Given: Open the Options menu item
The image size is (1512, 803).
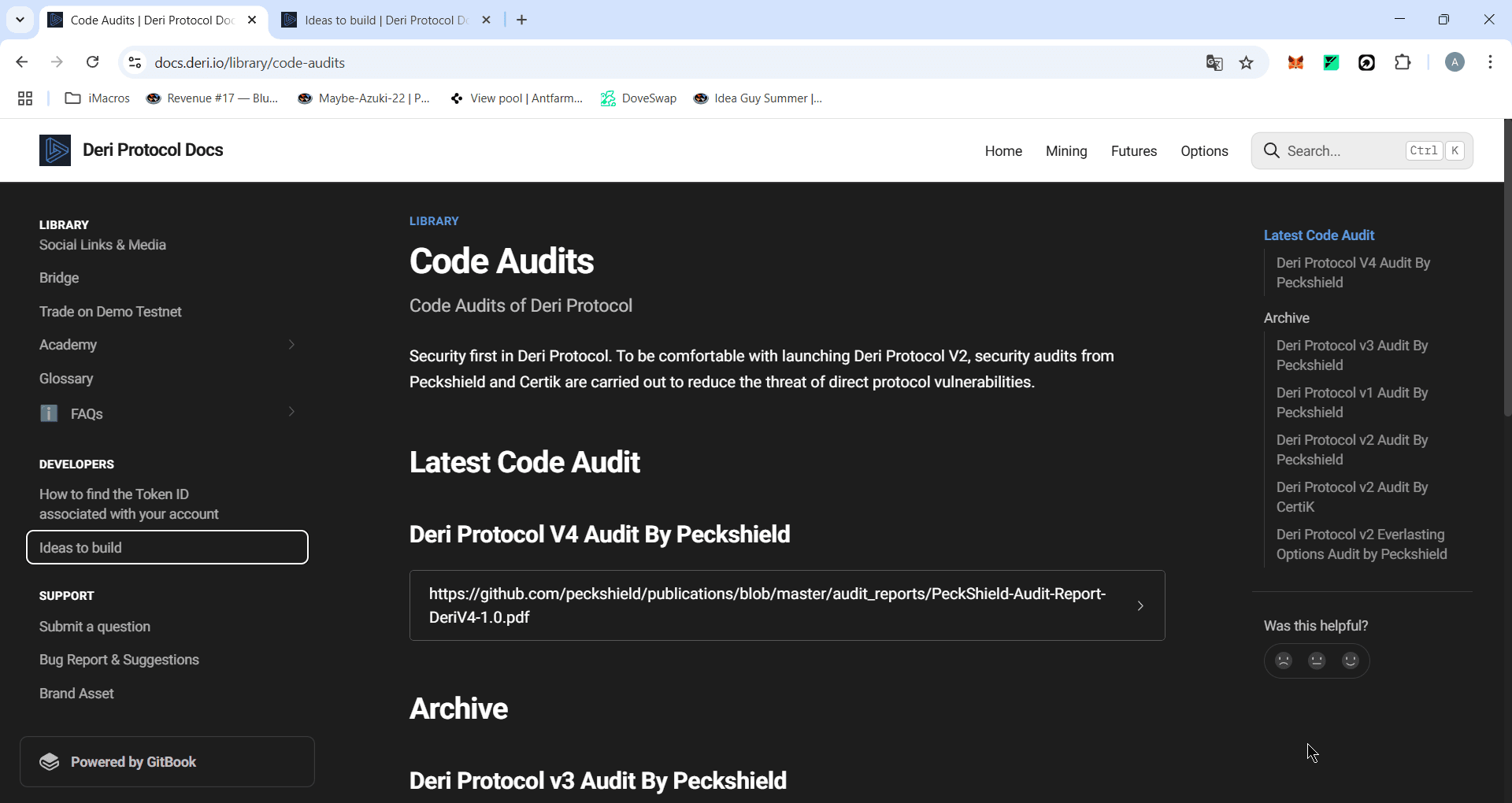Looking at the screenshot, I should [1204, 151].
